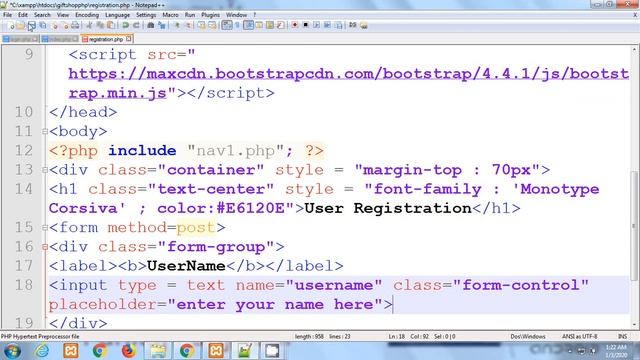
Task: Start macro recording with red dot
Action: [294, 25]
